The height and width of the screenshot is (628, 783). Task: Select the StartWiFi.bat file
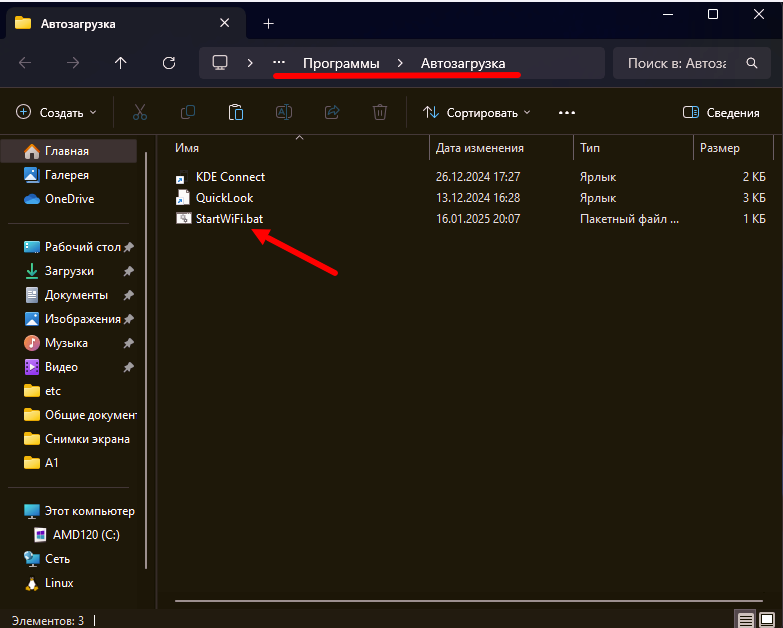pyautogui.click(x=229, y=218)
